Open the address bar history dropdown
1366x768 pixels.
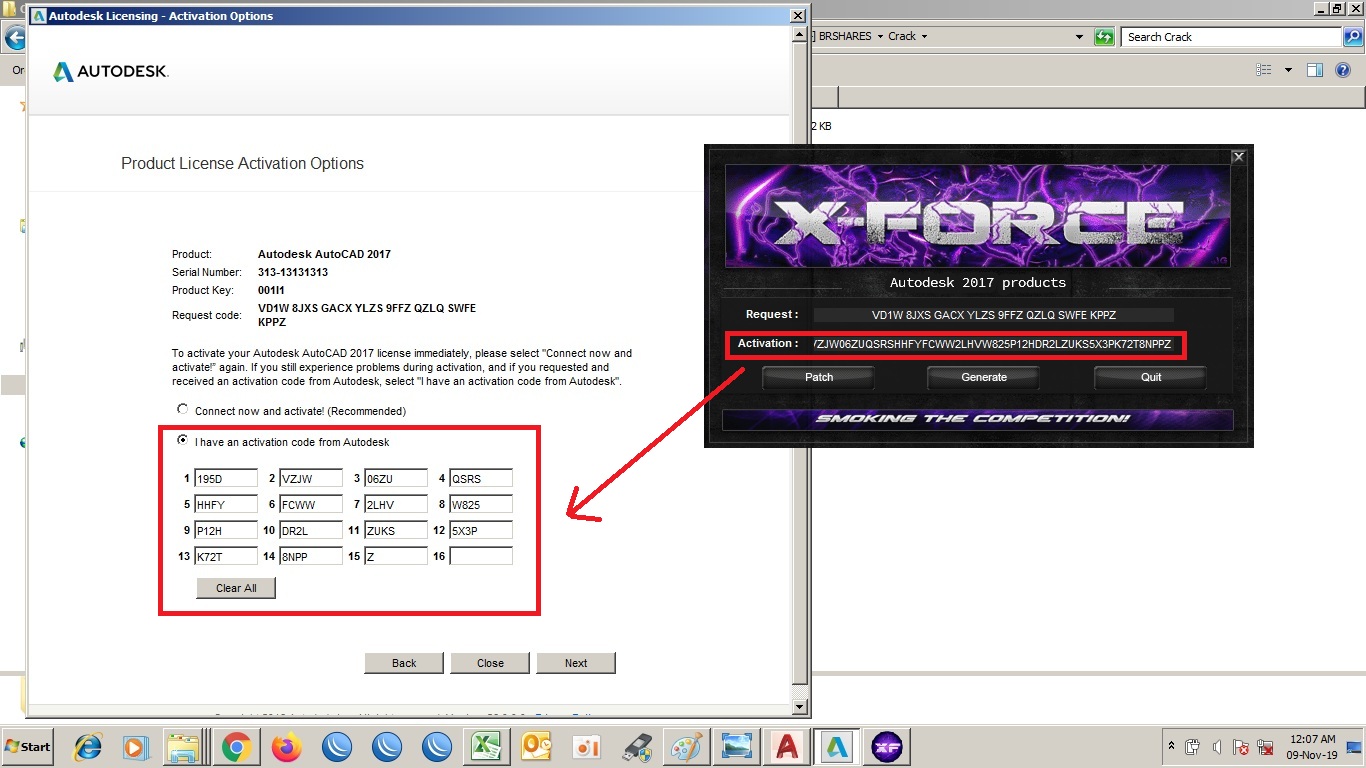1079,37
